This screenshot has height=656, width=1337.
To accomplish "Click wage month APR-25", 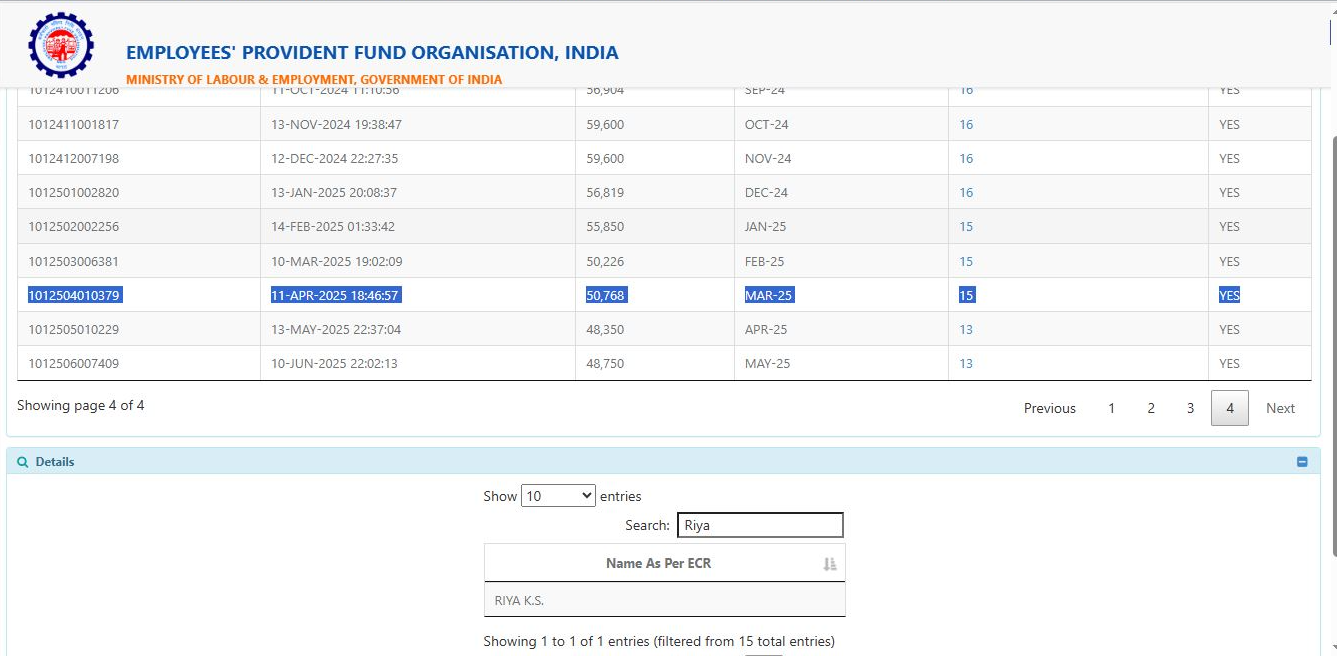I will tap(766, 330).
